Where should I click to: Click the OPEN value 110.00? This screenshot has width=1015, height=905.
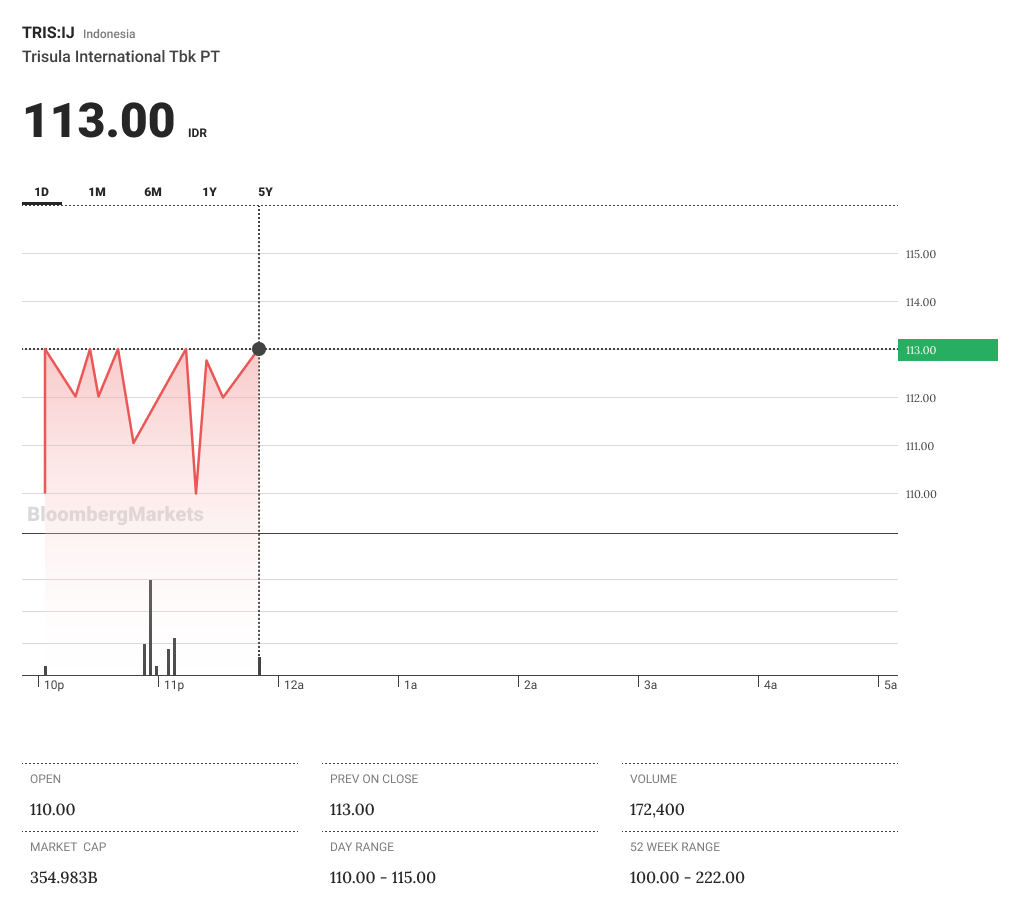pos(53,810)
